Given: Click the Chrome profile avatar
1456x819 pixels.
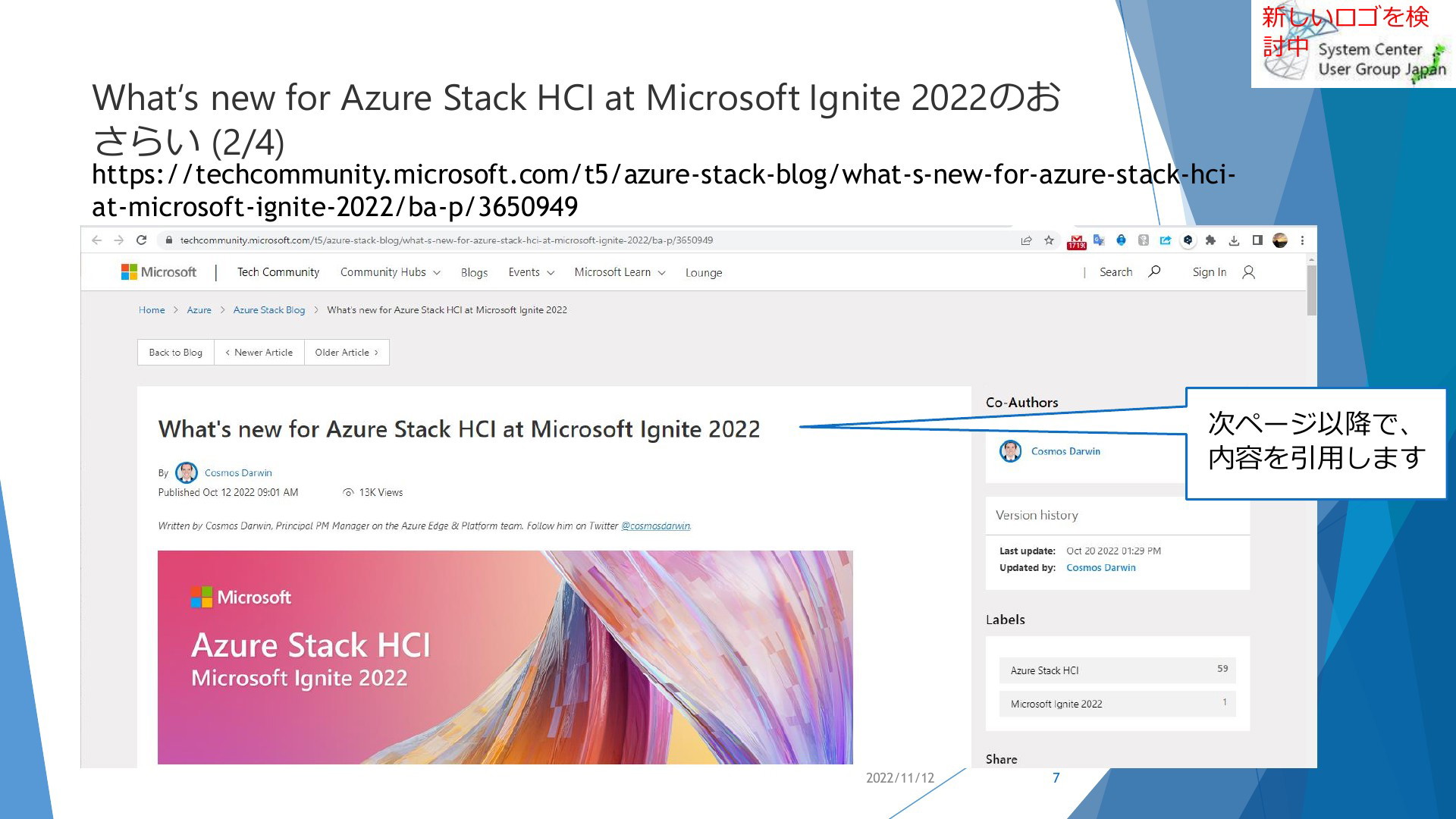Looking at the screenshot, I should (x=1280, y=240).
